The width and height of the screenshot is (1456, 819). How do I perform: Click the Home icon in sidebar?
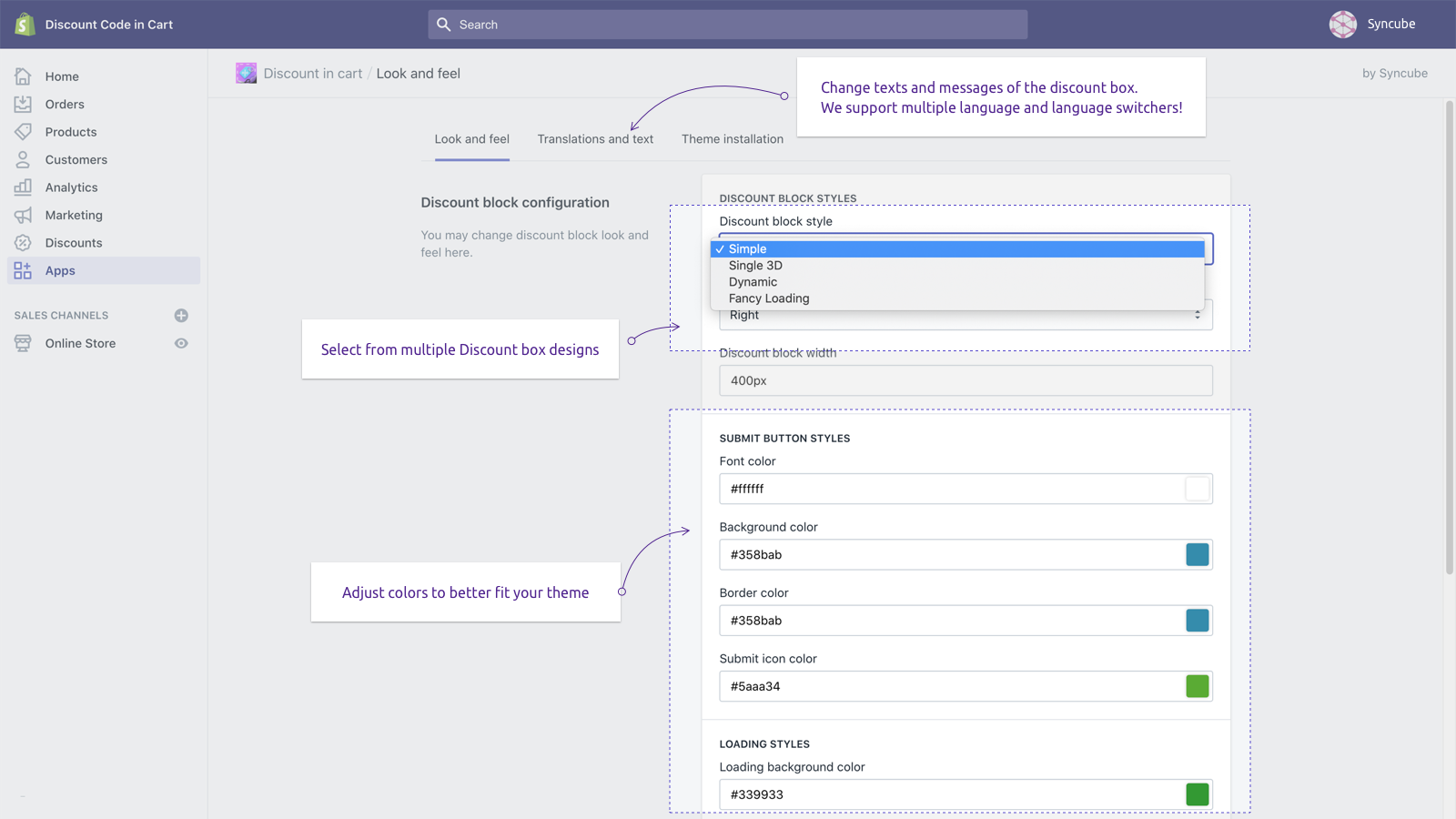pyautogui.click(x=23, y=76)
